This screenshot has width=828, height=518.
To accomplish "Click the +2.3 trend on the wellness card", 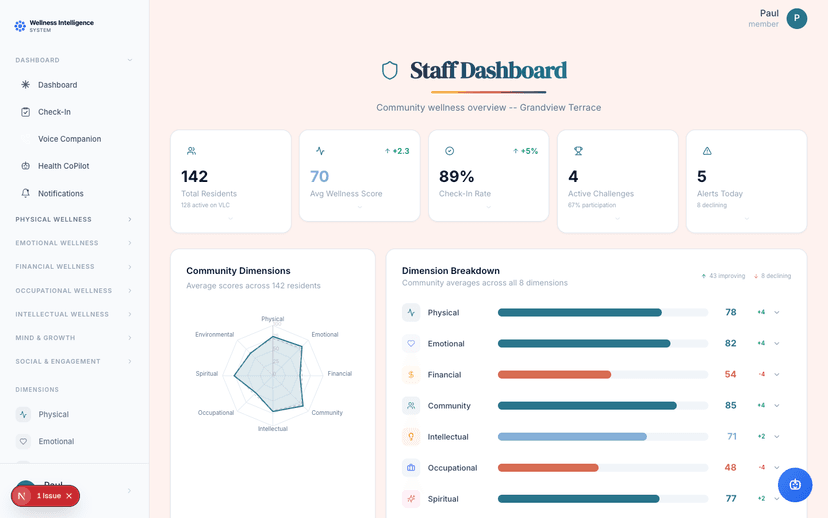I will pyautogui.click(x=397, y=151).
